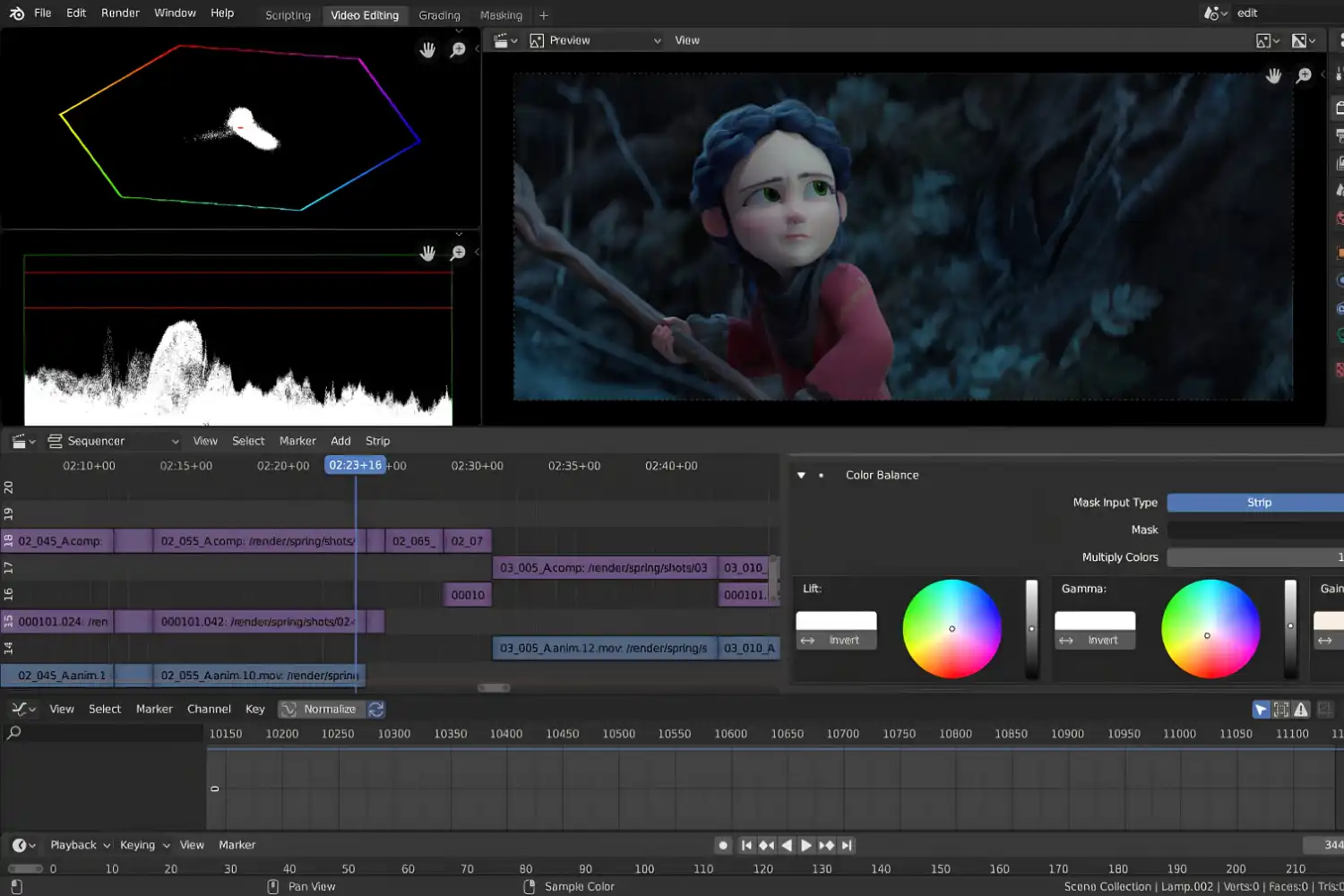The height and width of the screenshot is (896, 1344).
Task: Open the Window menu
Action: click(175, 13)
